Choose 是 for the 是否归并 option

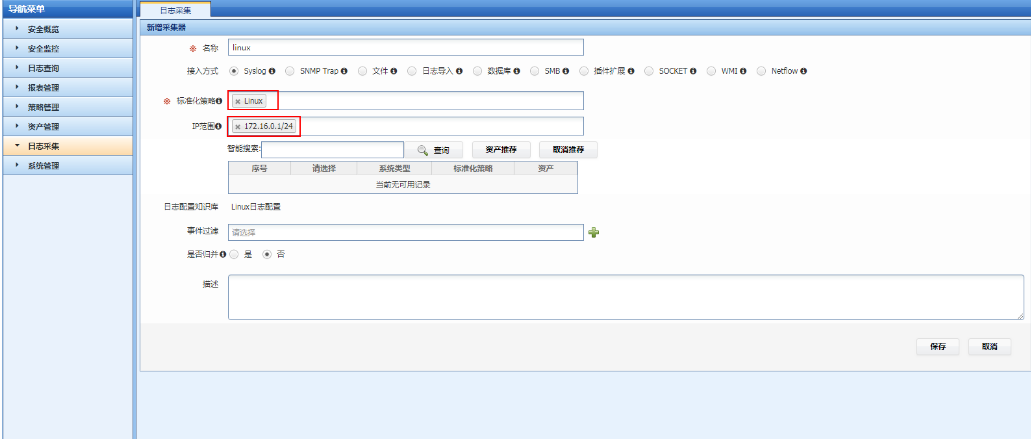[234, 254]
